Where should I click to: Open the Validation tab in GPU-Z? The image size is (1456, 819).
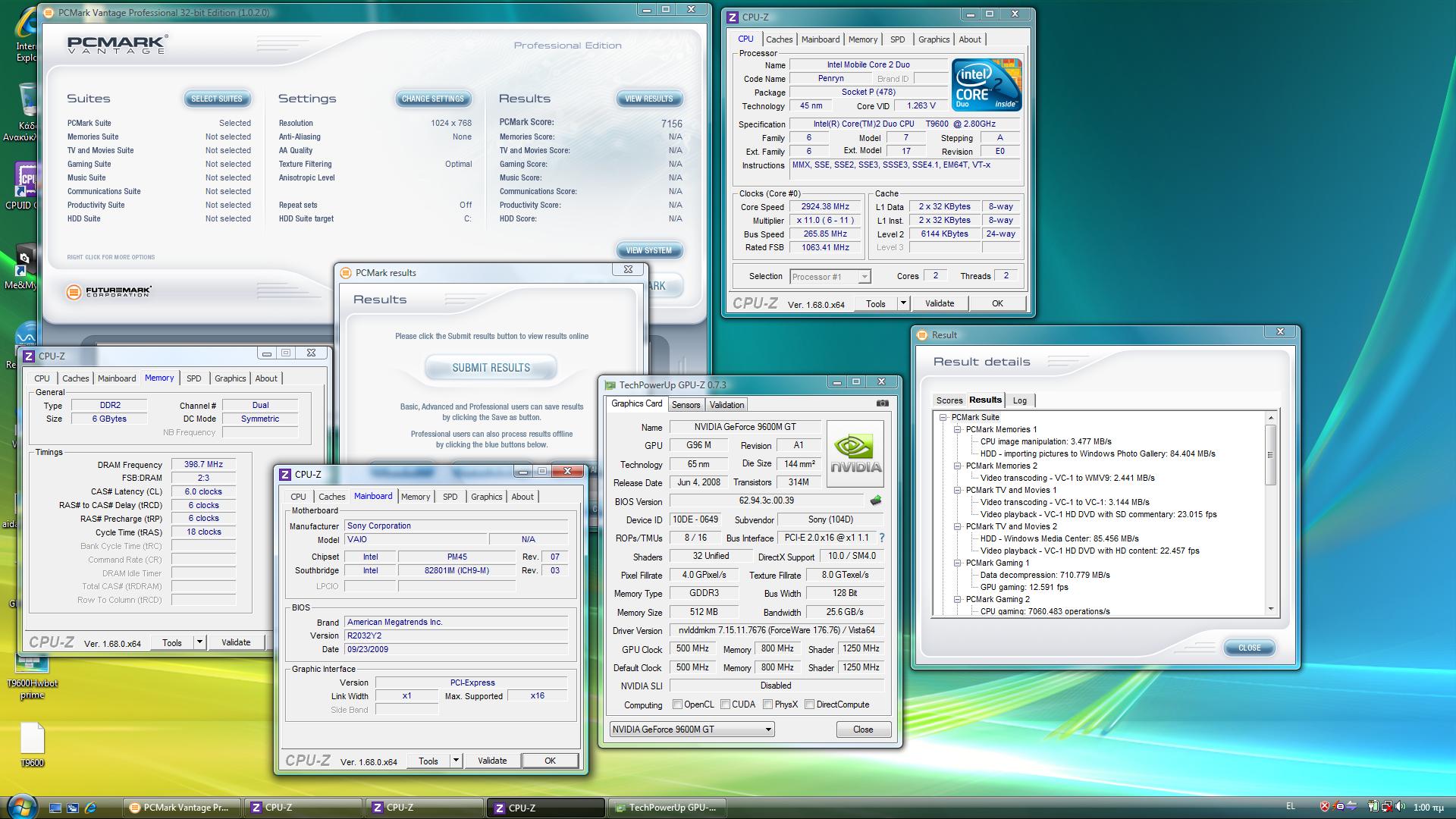(726, 405)
